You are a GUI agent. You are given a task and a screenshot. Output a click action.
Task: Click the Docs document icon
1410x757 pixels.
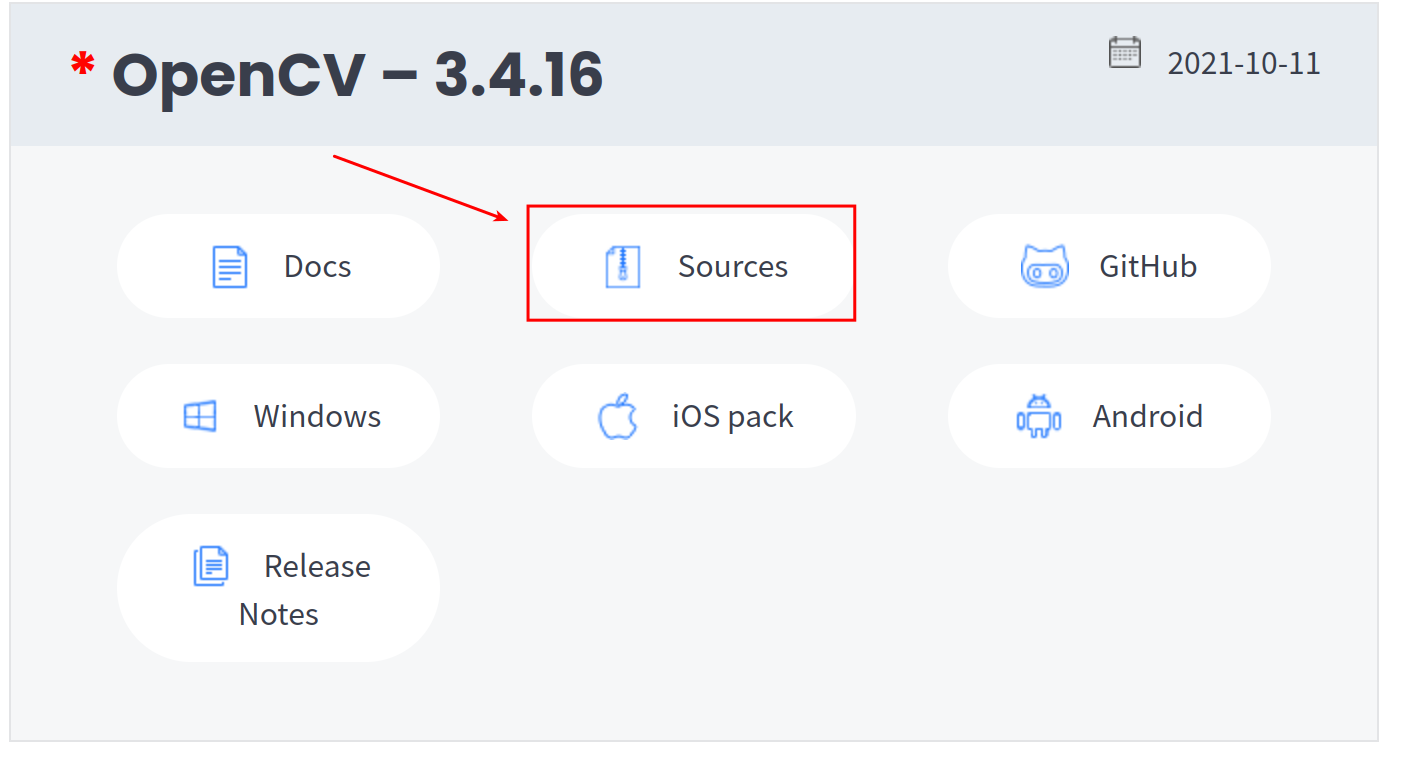pos(230,267)
